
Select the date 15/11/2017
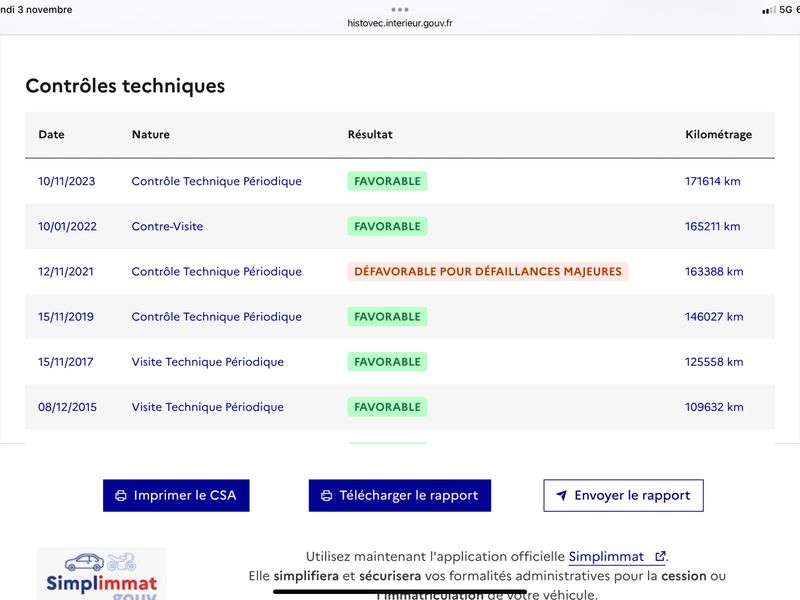(x=66, y=362)
